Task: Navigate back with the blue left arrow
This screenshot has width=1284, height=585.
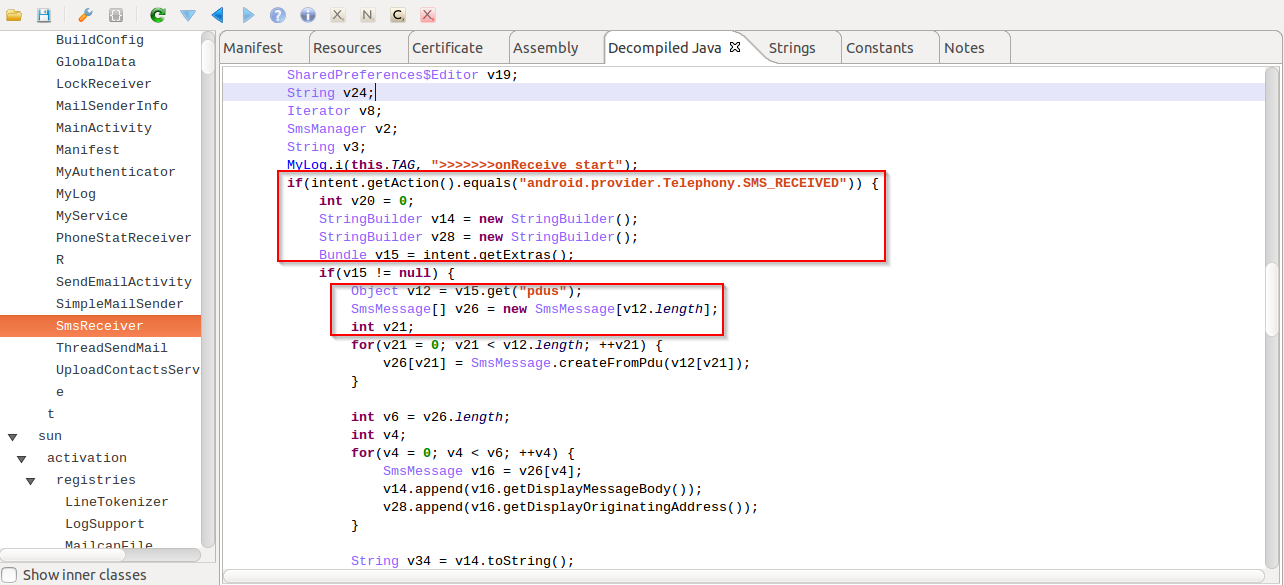Action: tap(217, 15)
